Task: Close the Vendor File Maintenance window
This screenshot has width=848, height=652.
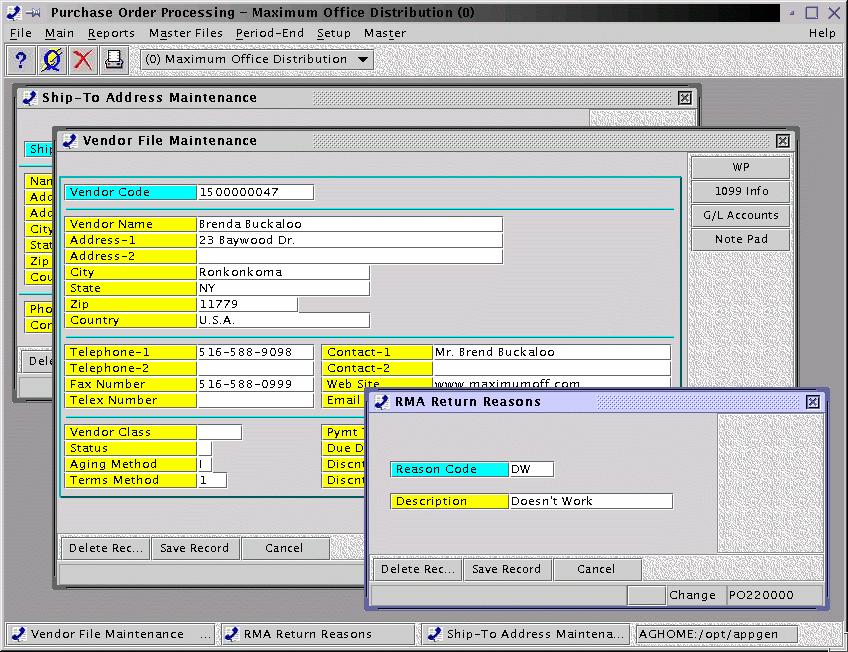Action: point(783,141)
